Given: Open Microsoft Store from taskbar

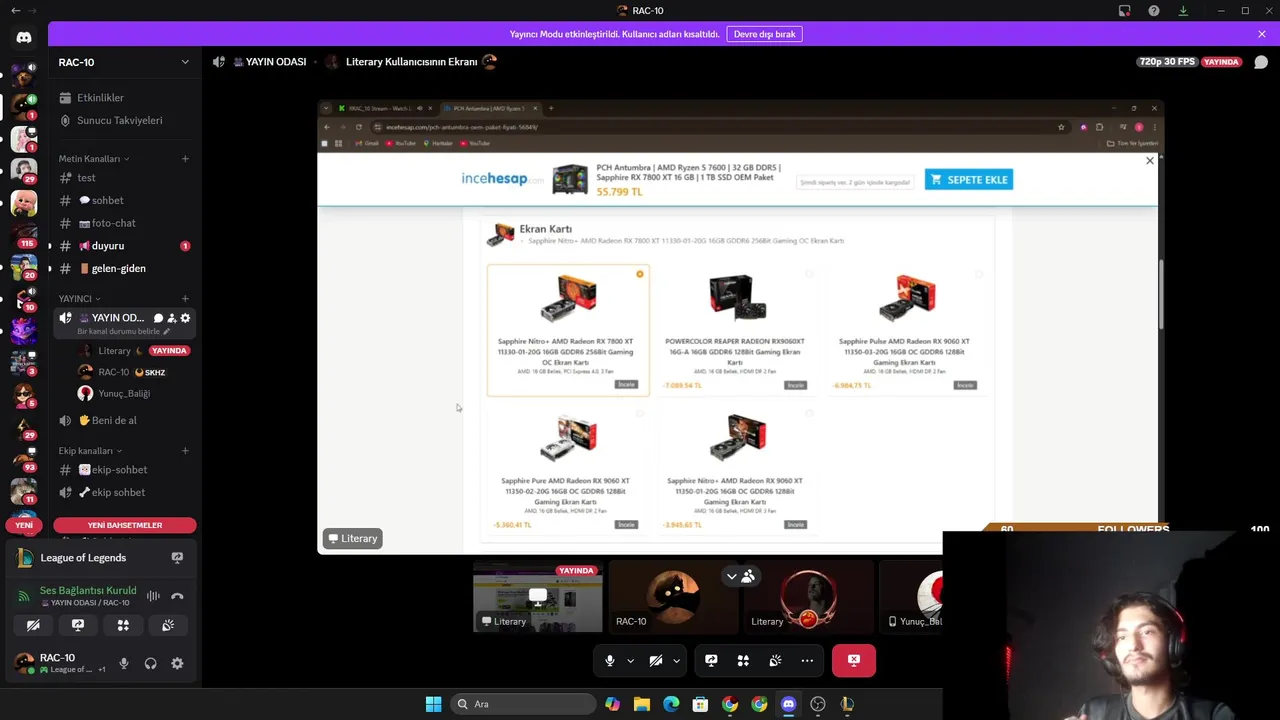Looking at the screenshot, I should (x=700, y=704).
